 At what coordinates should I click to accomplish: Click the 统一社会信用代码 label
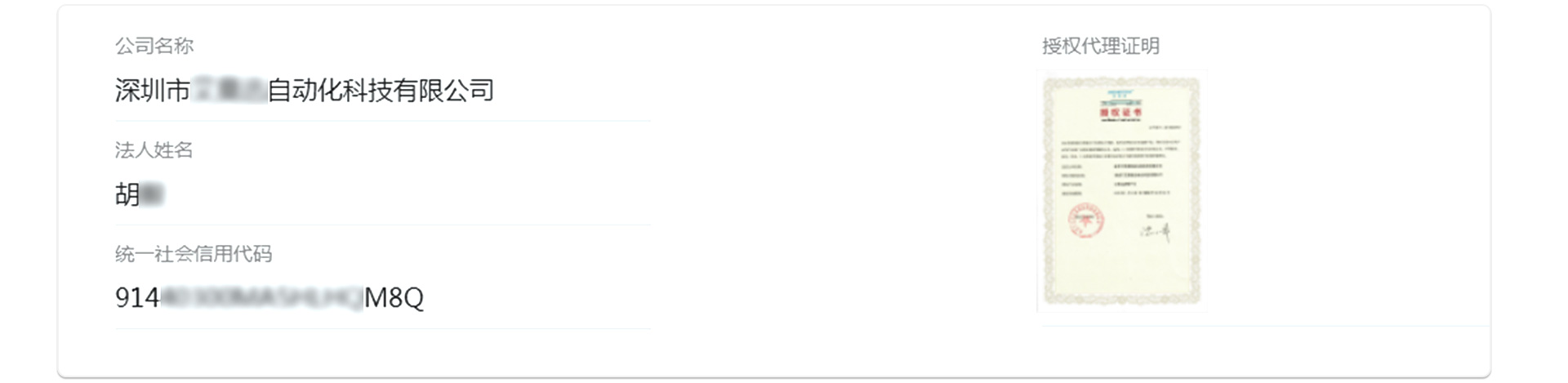(194, 254)
